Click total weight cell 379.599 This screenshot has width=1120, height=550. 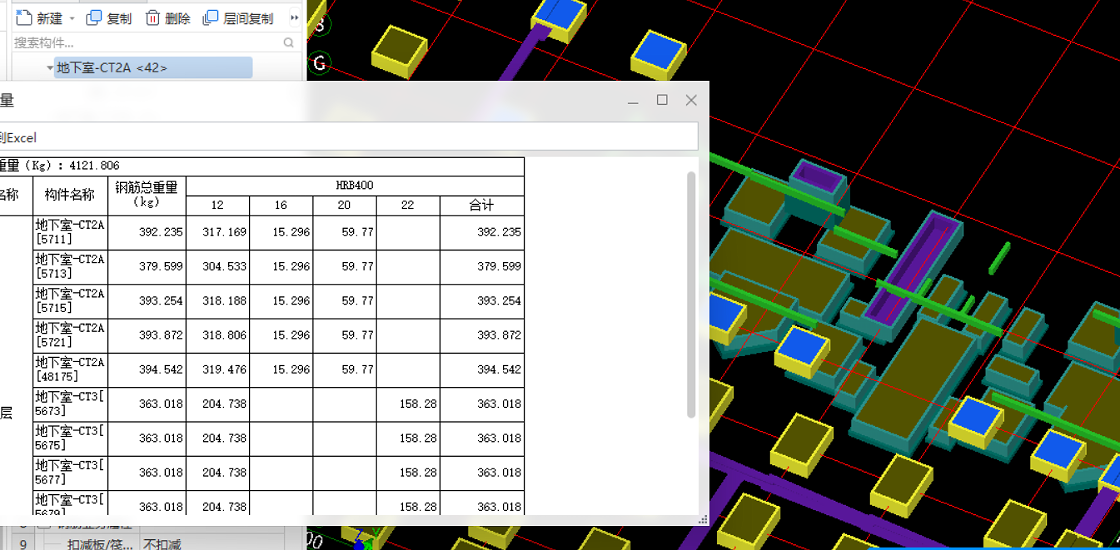point(146,267)
